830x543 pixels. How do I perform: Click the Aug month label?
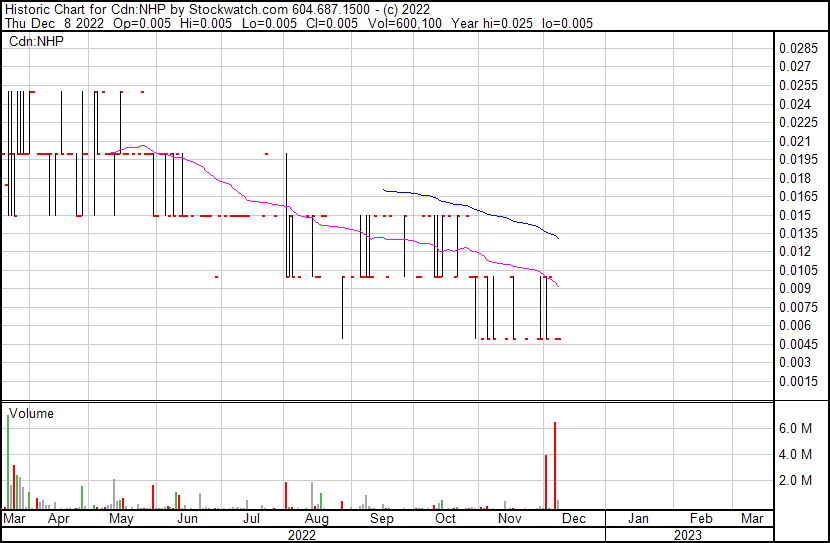[316, 519]
